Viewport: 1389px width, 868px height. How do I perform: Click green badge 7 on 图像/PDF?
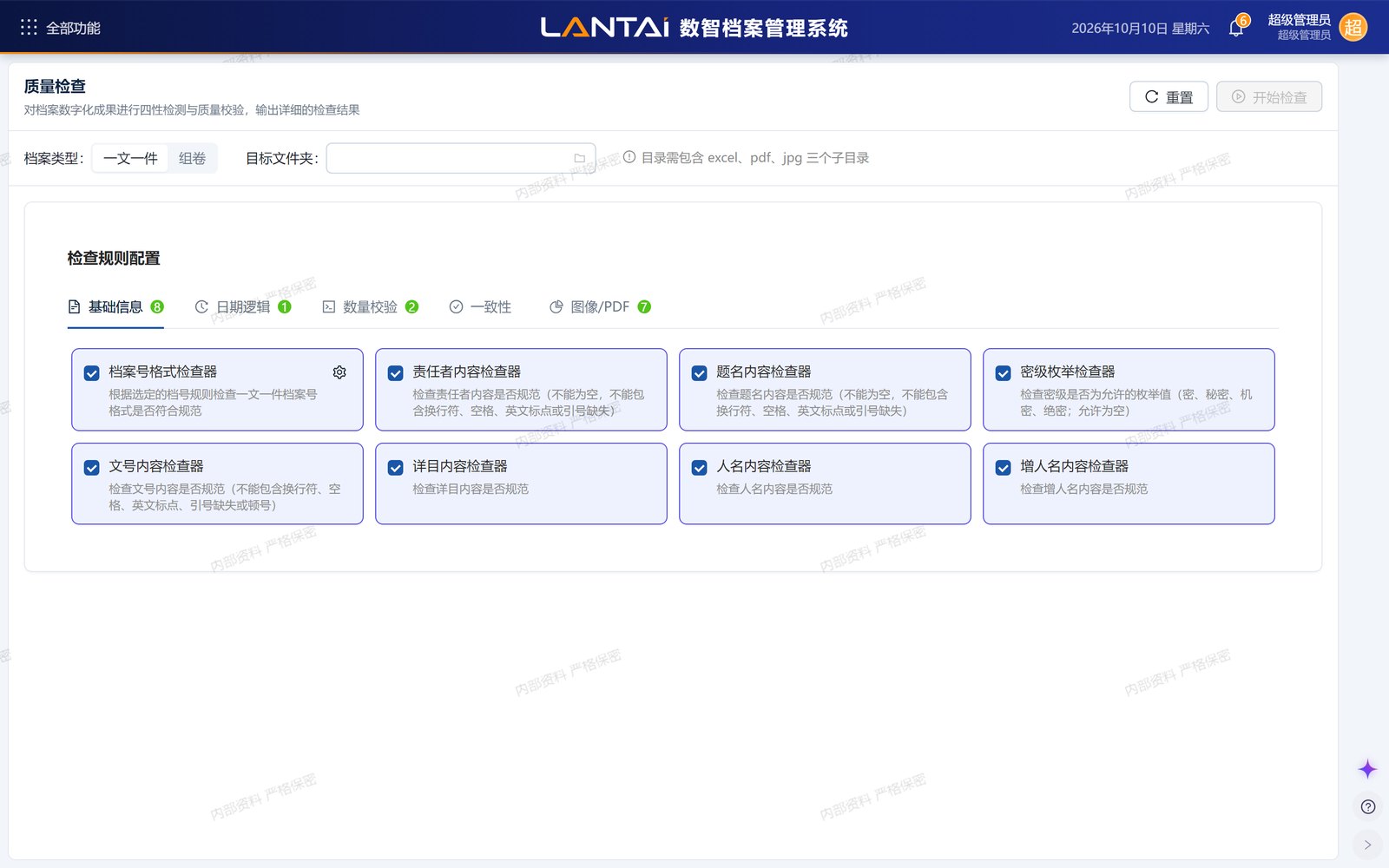coord(644,307)
